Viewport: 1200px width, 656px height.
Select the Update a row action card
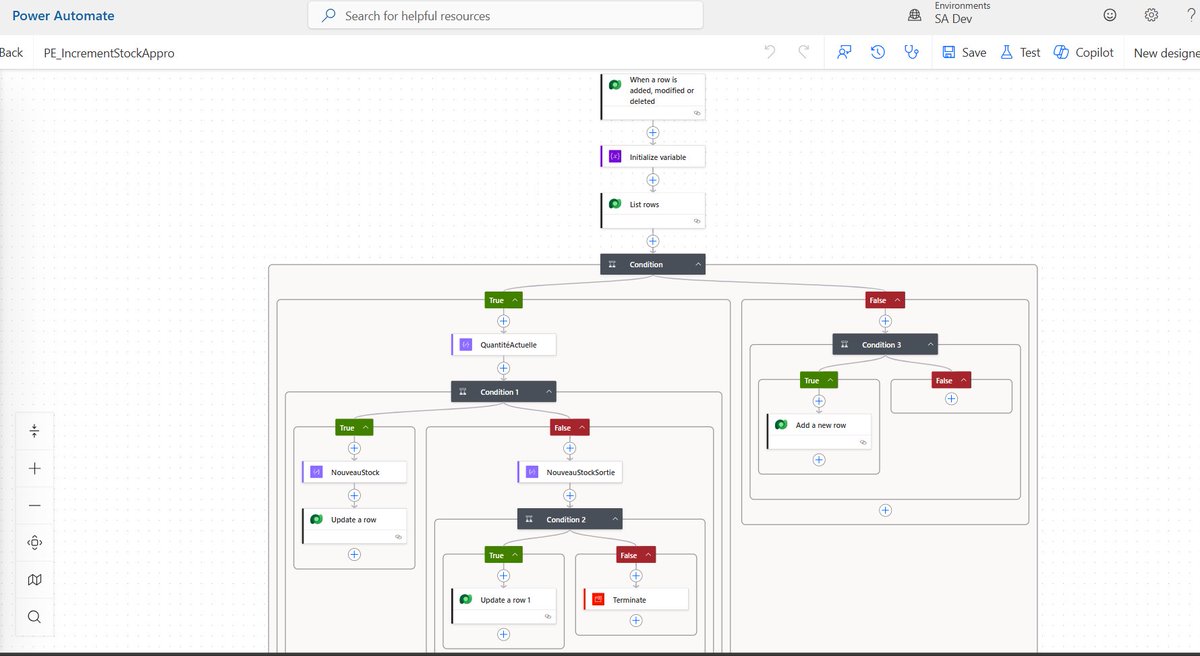point(354,525)
